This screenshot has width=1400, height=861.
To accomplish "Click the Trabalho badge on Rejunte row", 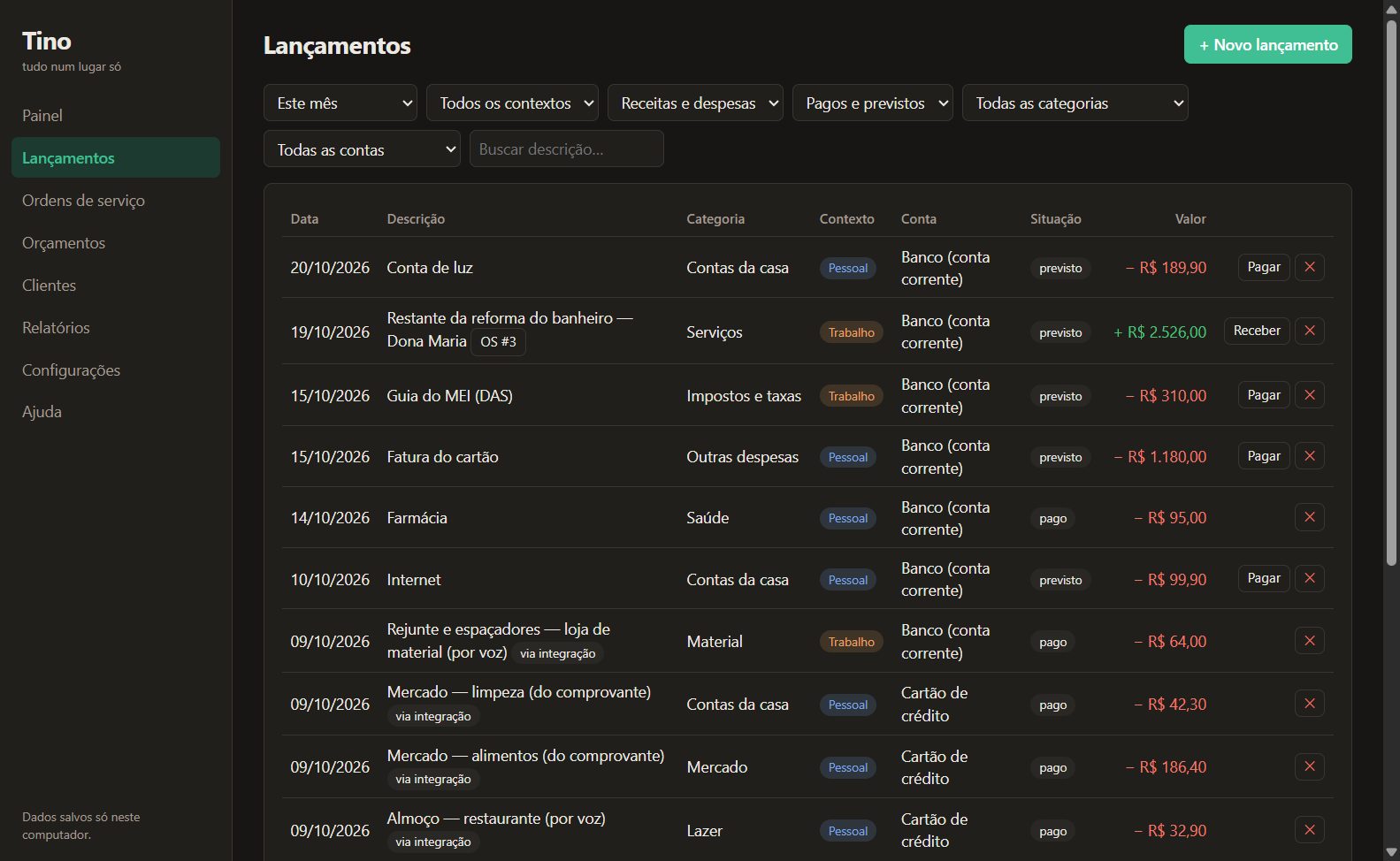I will click(851, 643).
